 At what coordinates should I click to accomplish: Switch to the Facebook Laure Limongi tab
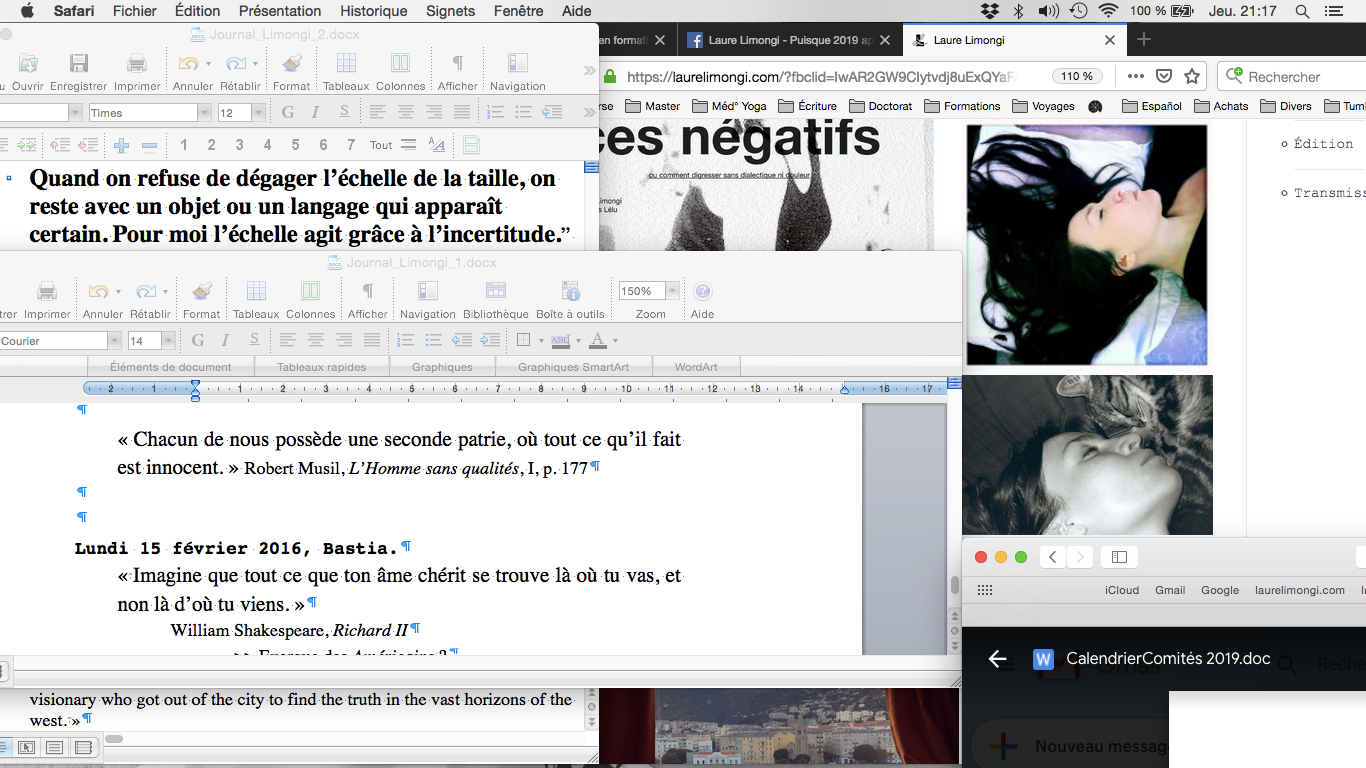tap(790, 40)
